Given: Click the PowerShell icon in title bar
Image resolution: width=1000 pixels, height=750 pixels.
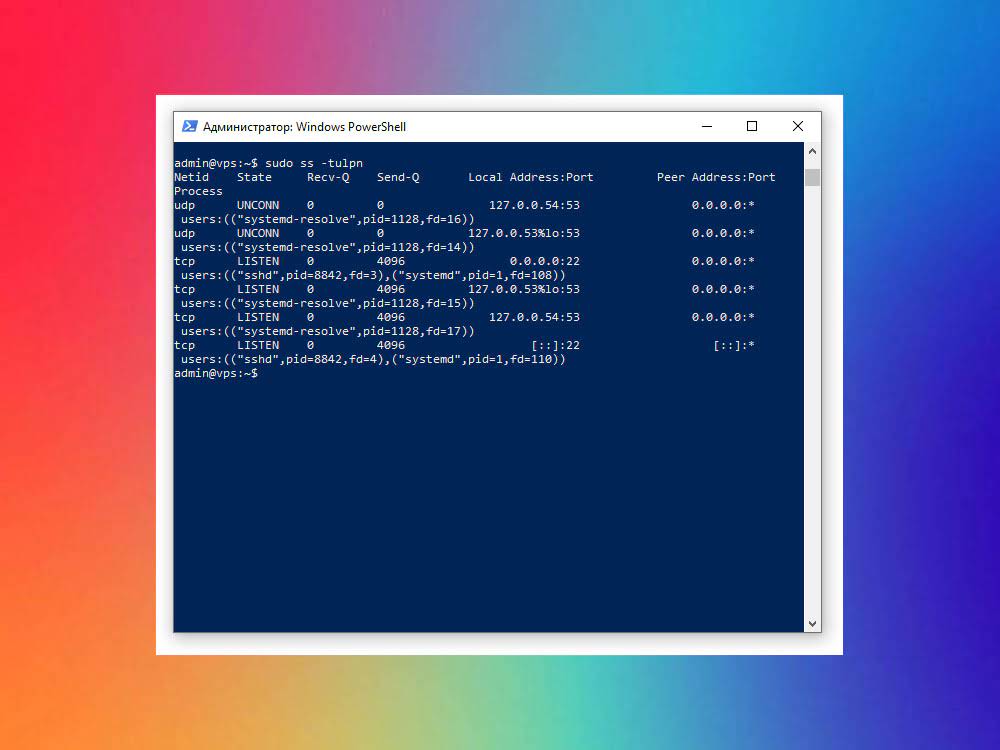Looking at the screenshot, I should click(189, 127).
